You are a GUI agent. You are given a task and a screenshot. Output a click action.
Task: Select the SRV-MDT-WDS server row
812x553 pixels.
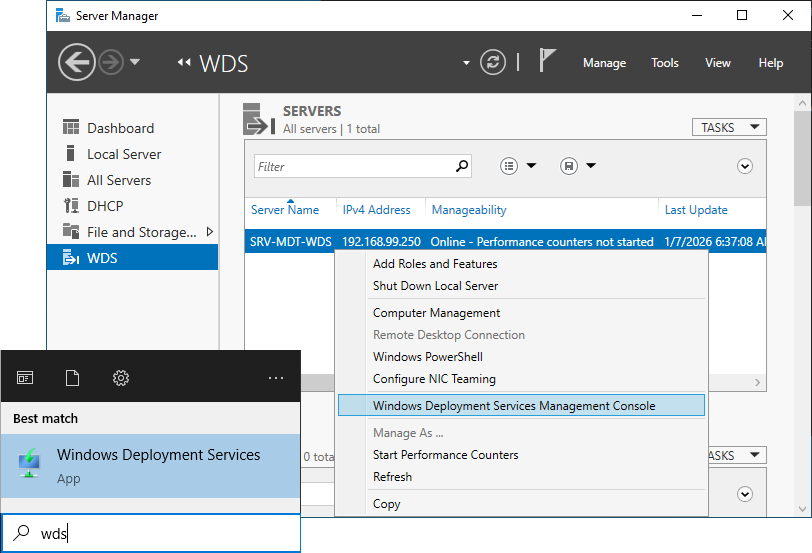point(505,241)
